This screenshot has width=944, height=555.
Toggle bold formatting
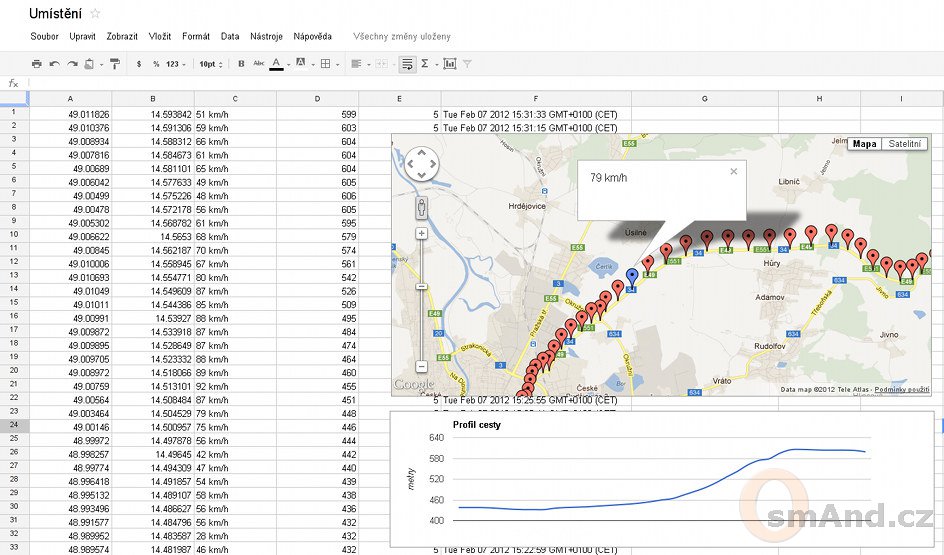click(x=241, y=64)
